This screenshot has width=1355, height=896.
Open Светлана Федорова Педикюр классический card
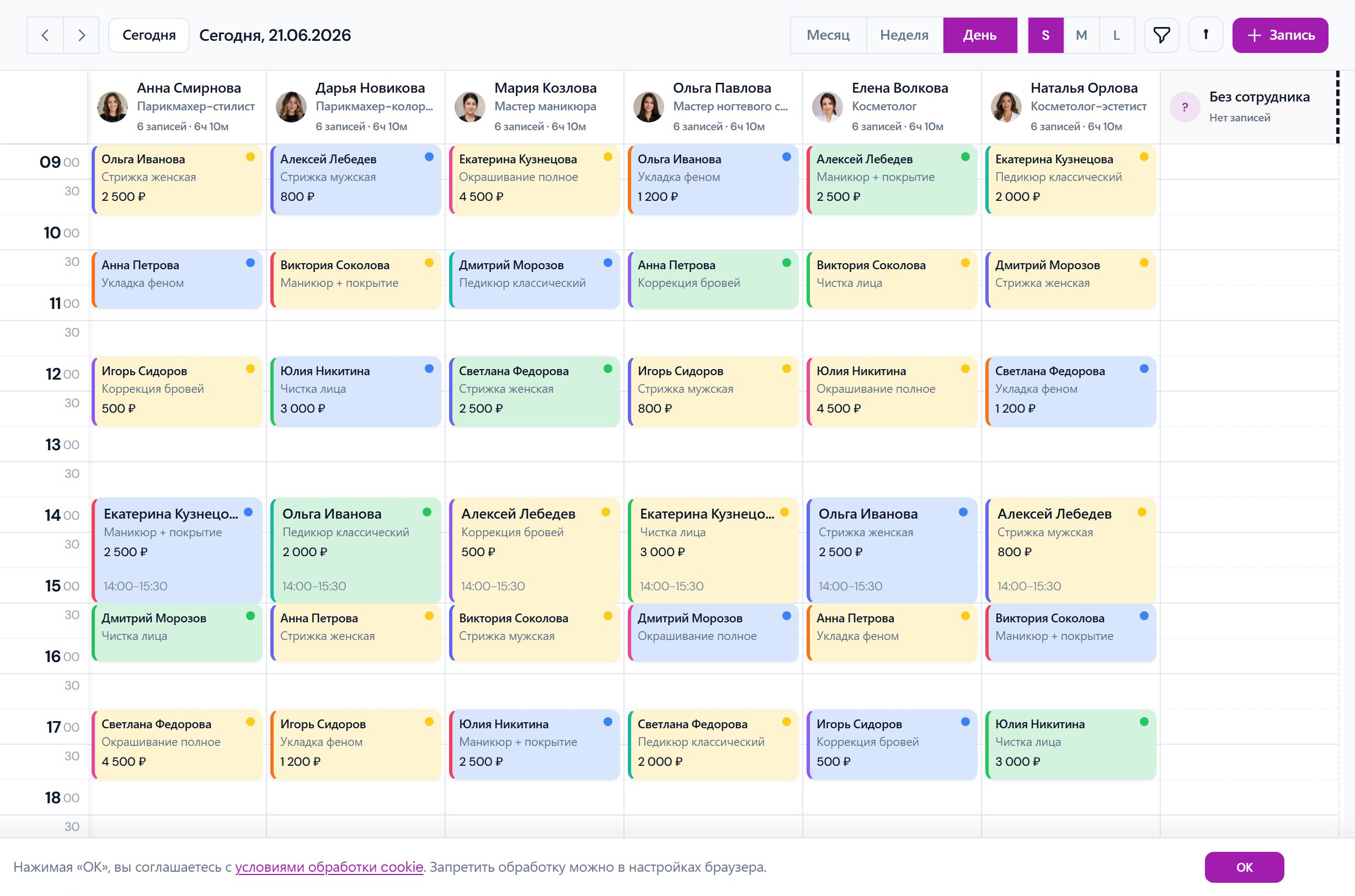coord(713,745)
